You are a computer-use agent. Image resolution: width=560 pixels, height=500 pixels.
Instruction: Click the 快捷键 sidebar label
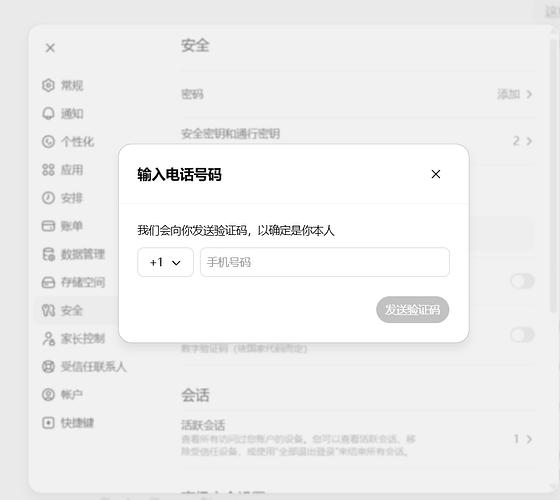(78, 423)
